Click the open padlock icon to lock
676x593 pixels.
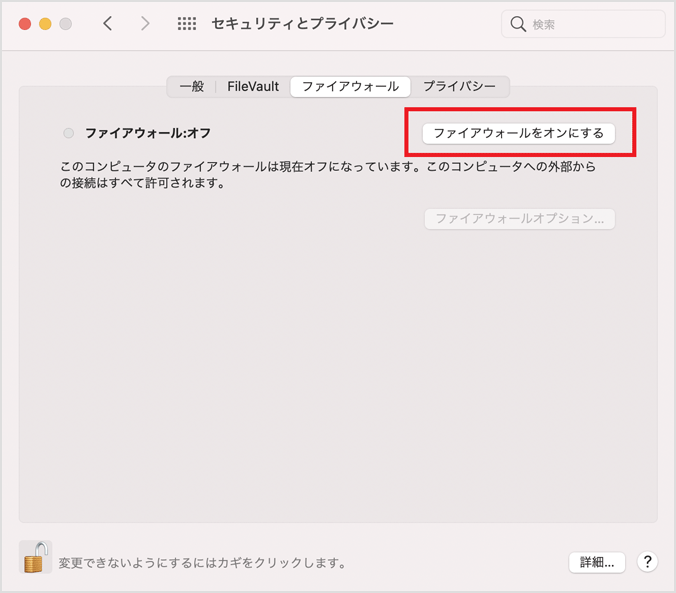tap(36, 557)
